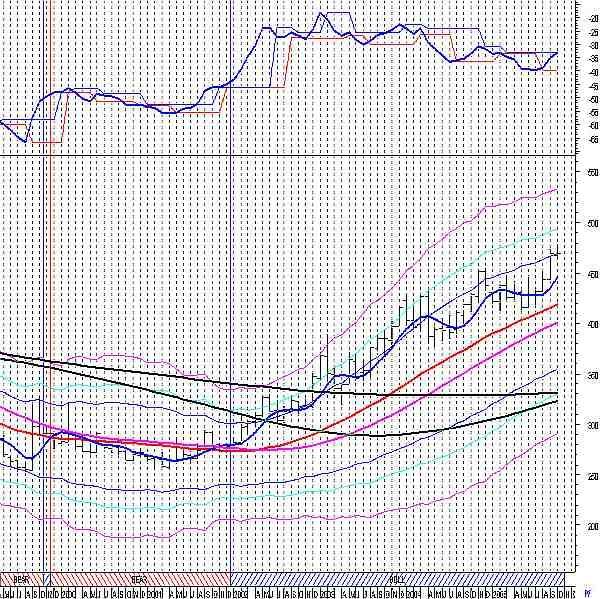600x599 pixels.
Task: Select the right end of the thick red moving average
Action: 556,304
